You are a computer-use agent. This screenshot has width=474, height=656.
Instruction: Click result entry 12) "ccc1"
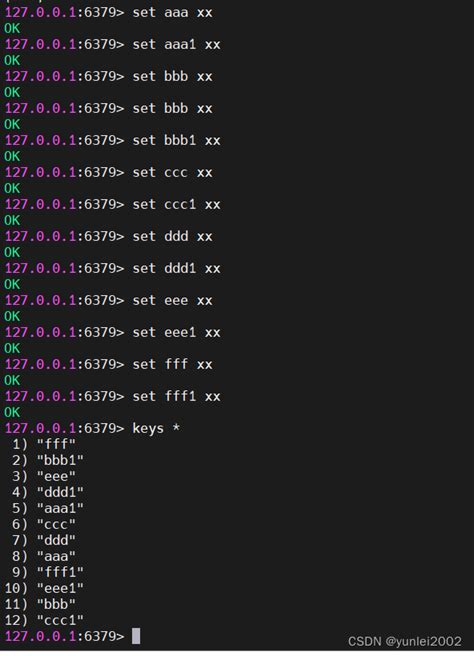pos(44,620)
